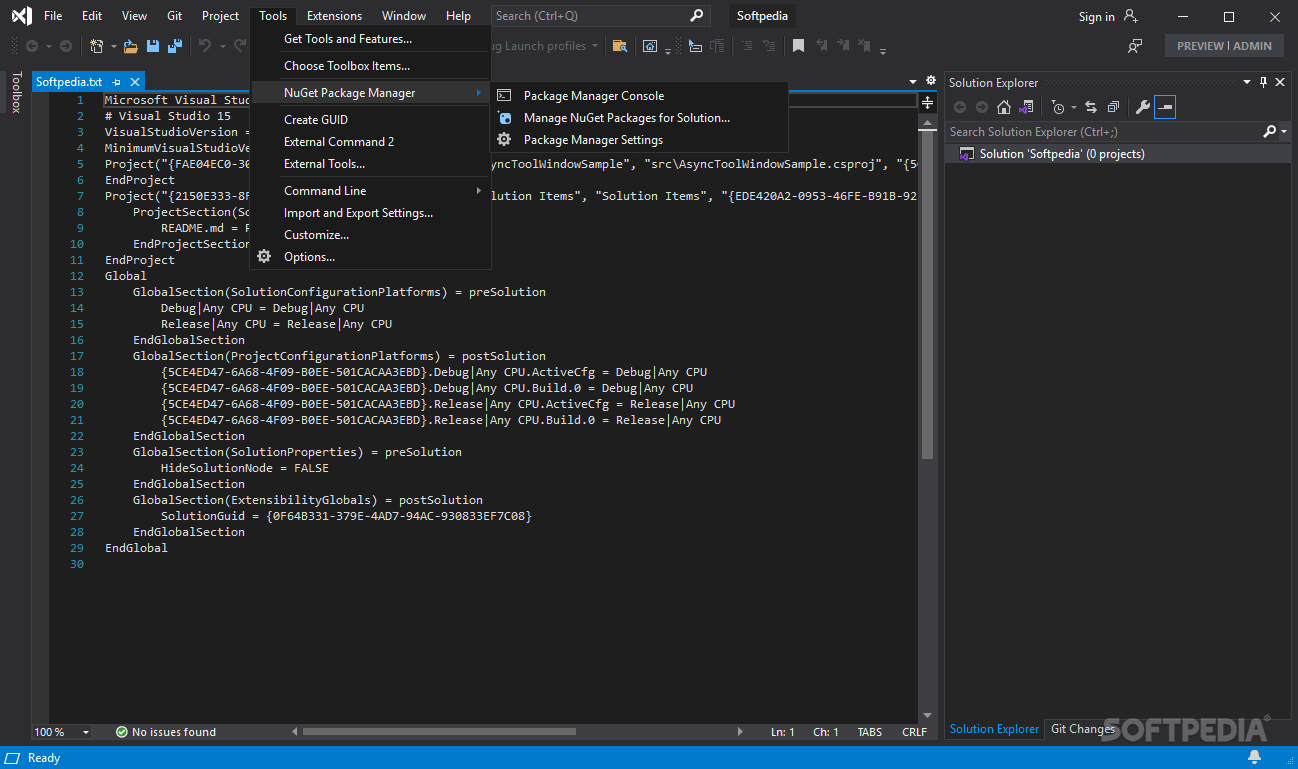This screenshot has width=1298, height=769.
Task: Choose Create GUID from Tools menu
Action: (x=316, y=120)
